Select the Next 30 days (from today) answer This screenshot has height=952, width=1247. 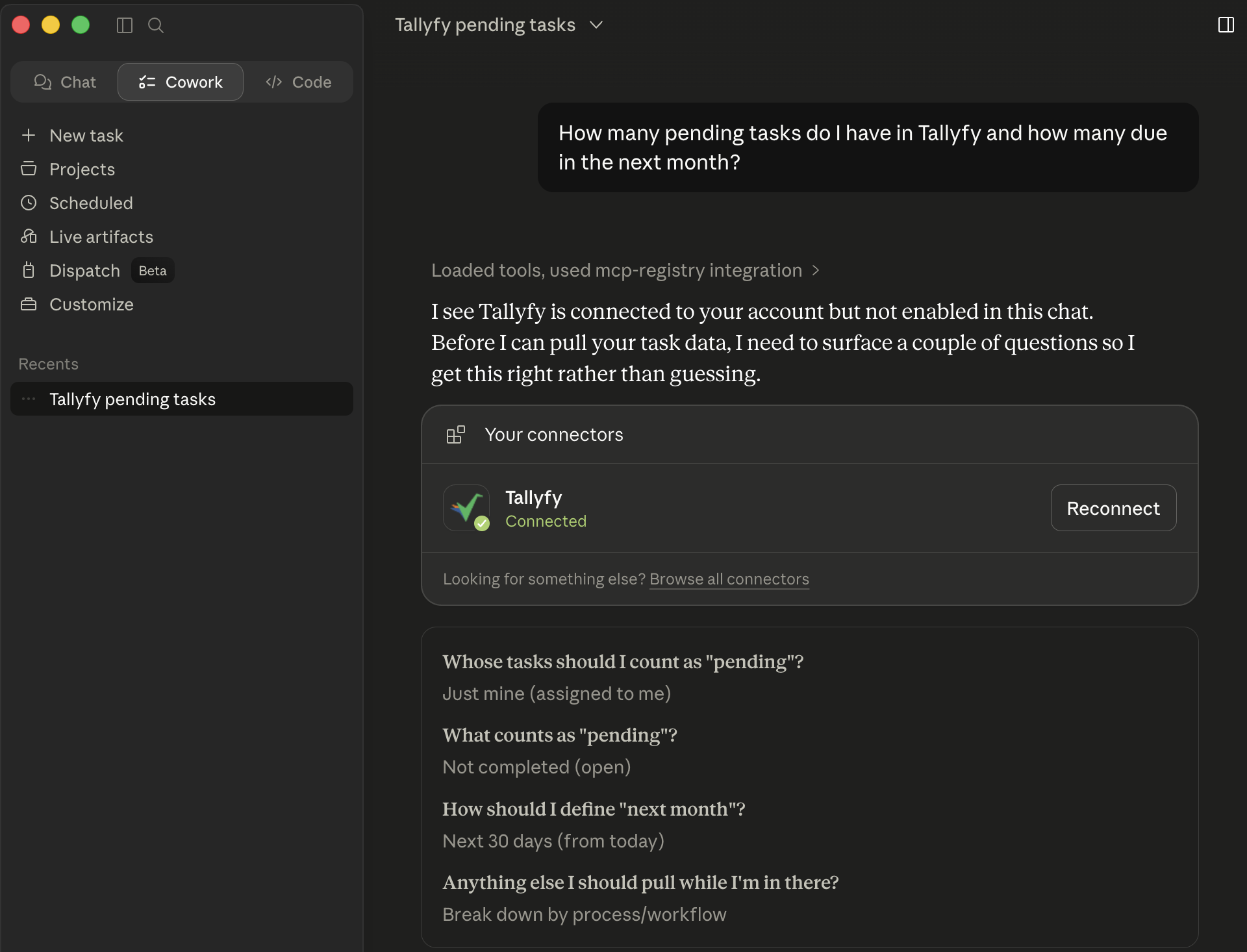click(x=553, y=841)
